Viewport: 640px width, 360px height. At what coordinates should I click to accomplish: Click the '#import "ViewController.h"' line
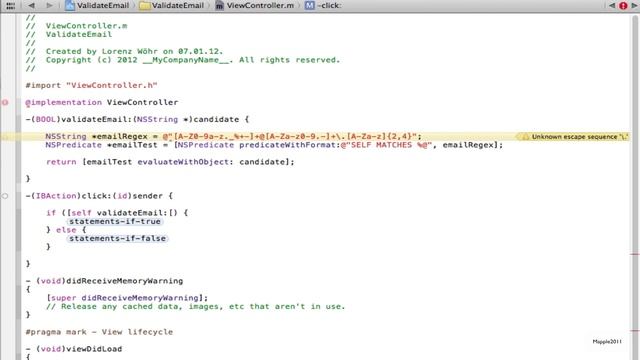coord(91,85)
